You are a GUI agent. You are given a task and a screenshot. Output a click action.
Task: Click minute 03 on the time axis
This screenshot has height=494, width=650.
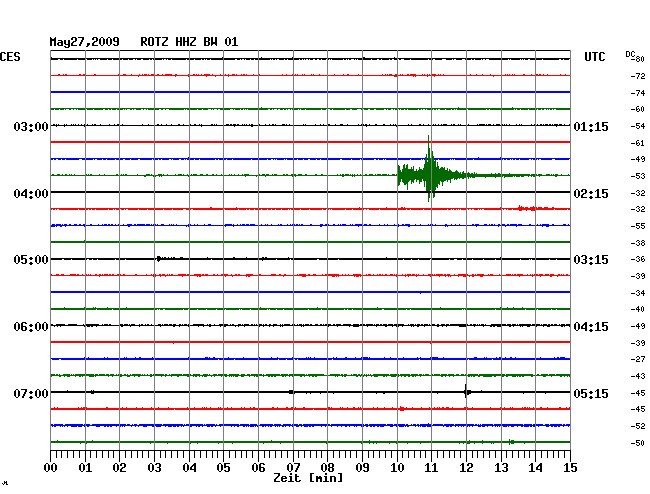pyautogui.click(x=154, y=468)
